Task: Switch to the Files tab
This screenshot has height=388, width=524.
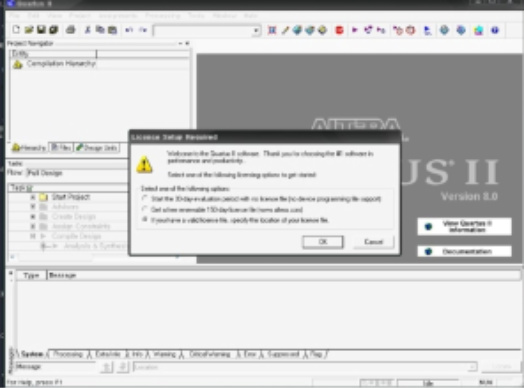Action: 61,147
